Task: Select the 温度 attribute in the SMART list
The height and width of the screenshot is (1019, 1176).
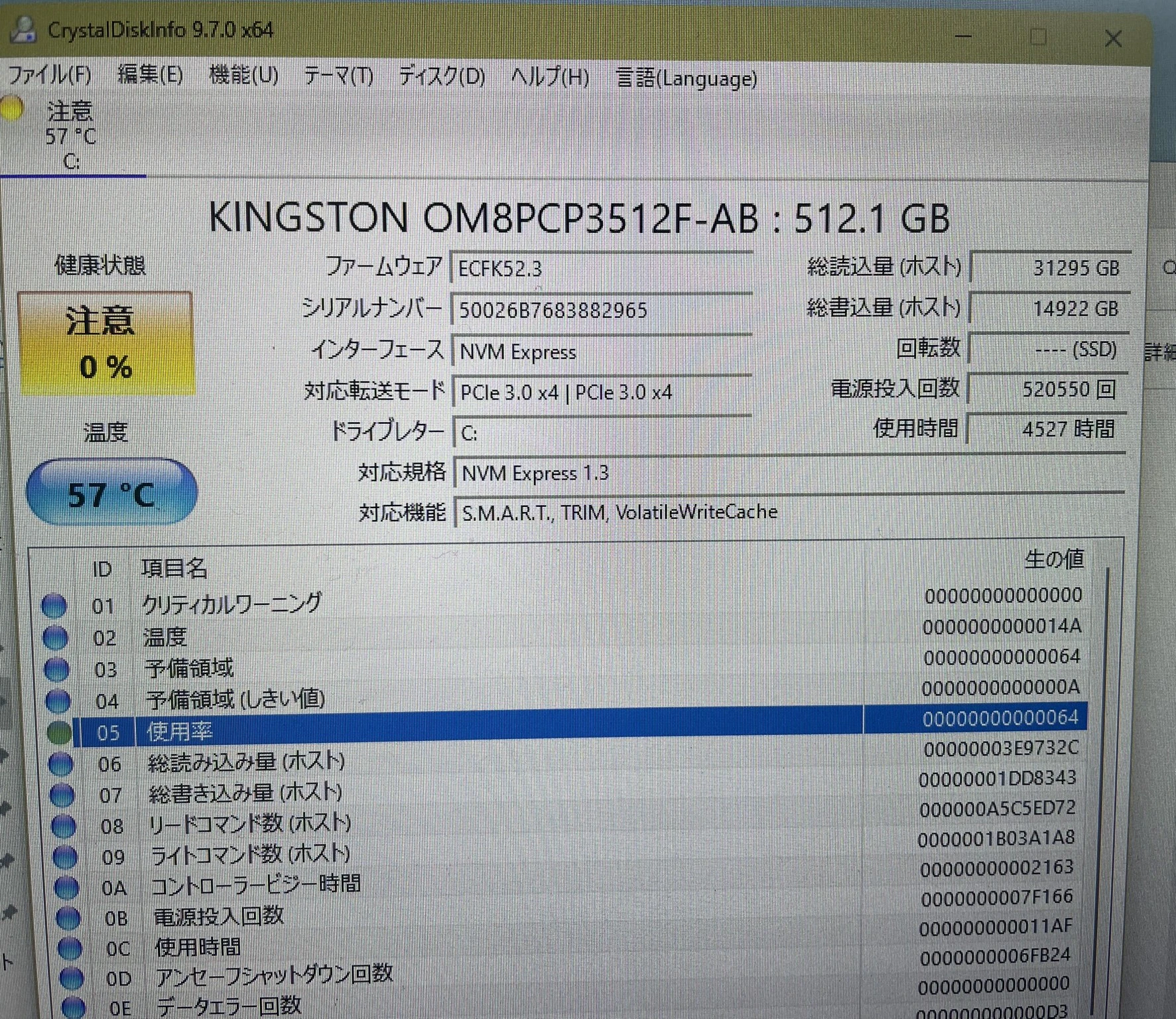Action: [565, 632]
